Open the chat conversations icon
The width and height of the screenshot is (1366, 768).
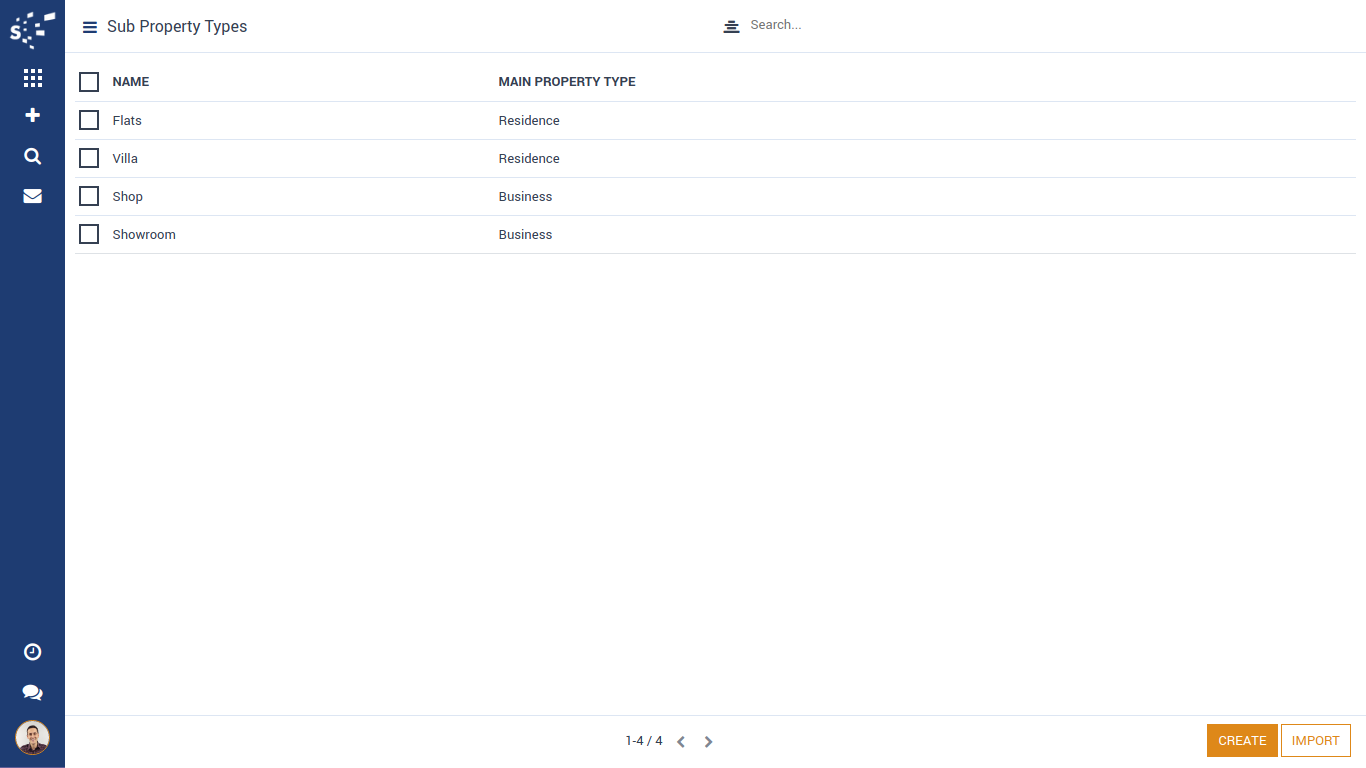coord(32,693)
